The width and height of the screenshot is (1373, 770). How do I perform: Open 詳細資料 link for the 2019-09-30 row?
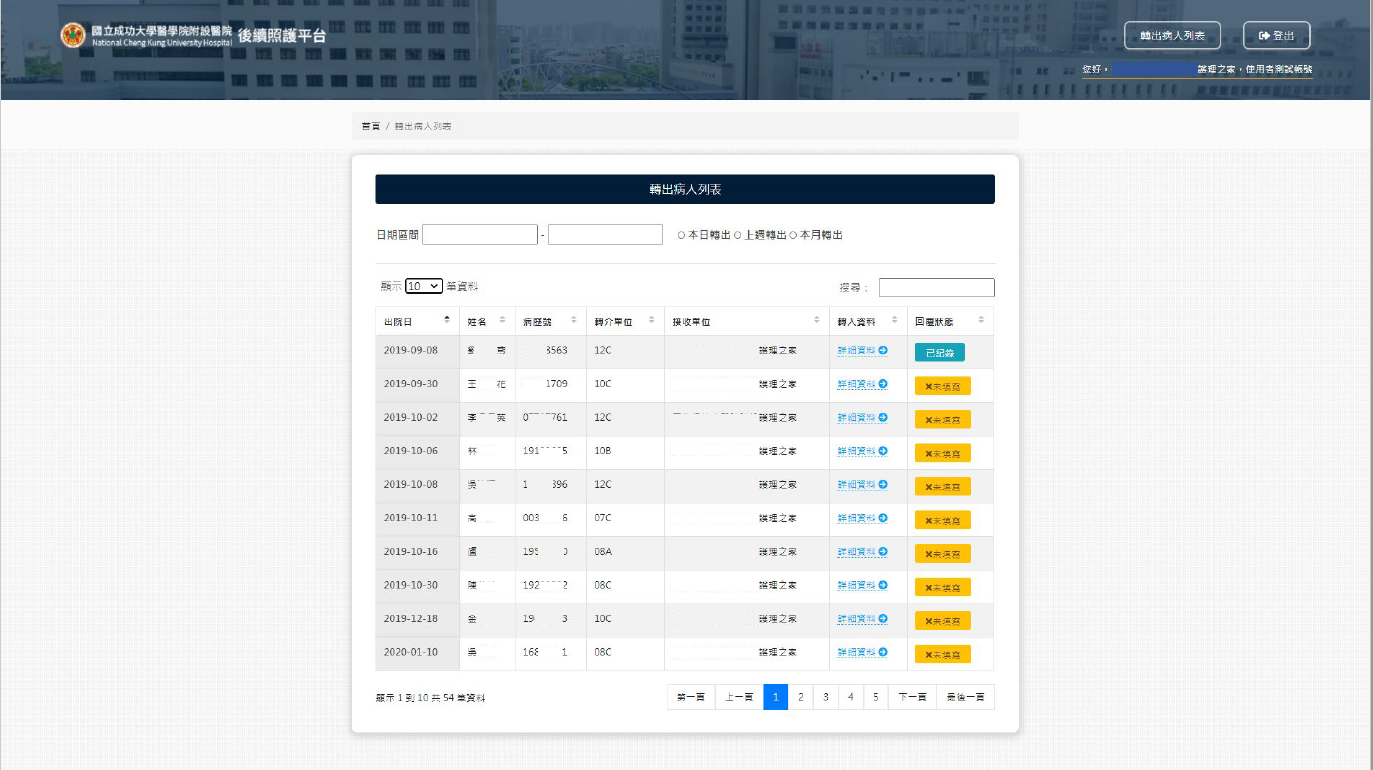[862, 384]
